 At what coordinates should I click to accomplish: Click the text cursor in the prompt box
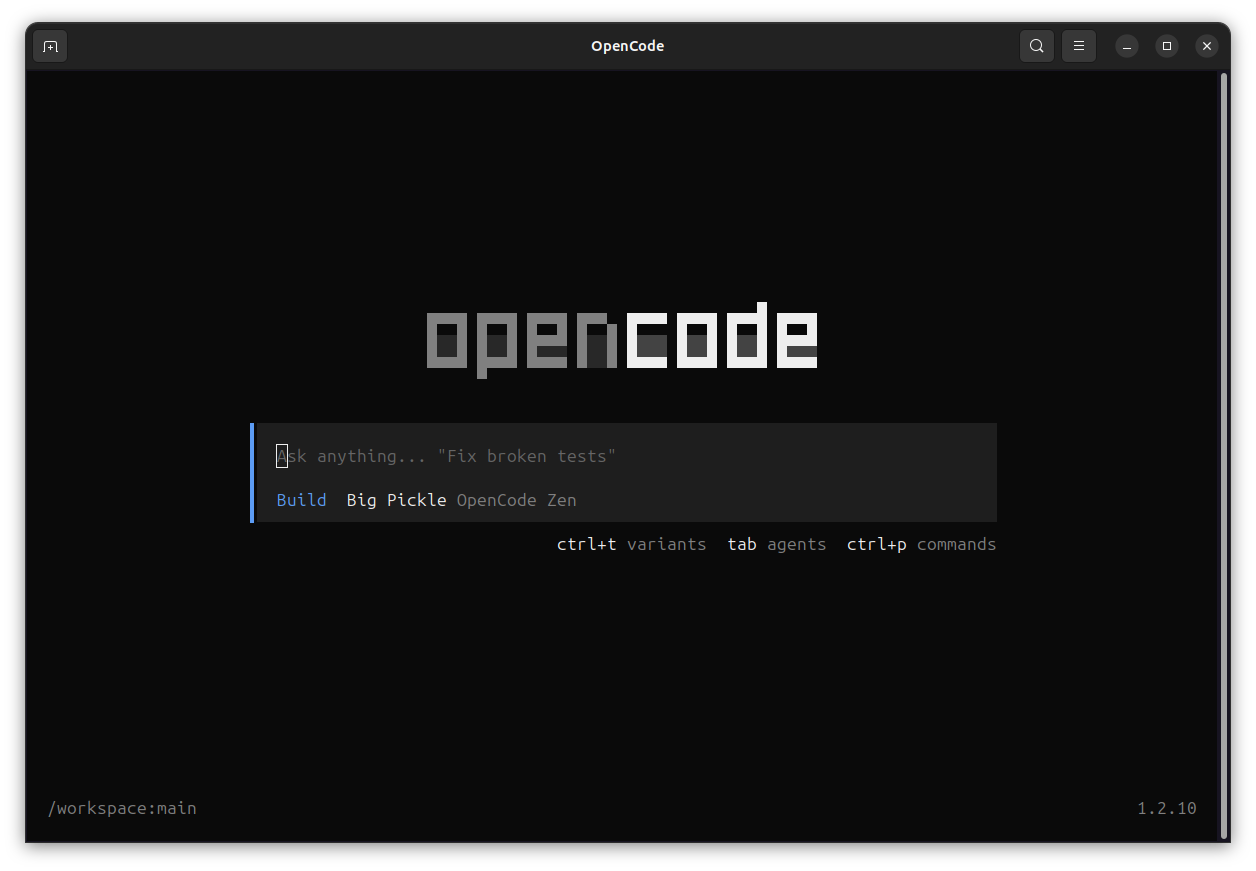(x=281, y=456)
